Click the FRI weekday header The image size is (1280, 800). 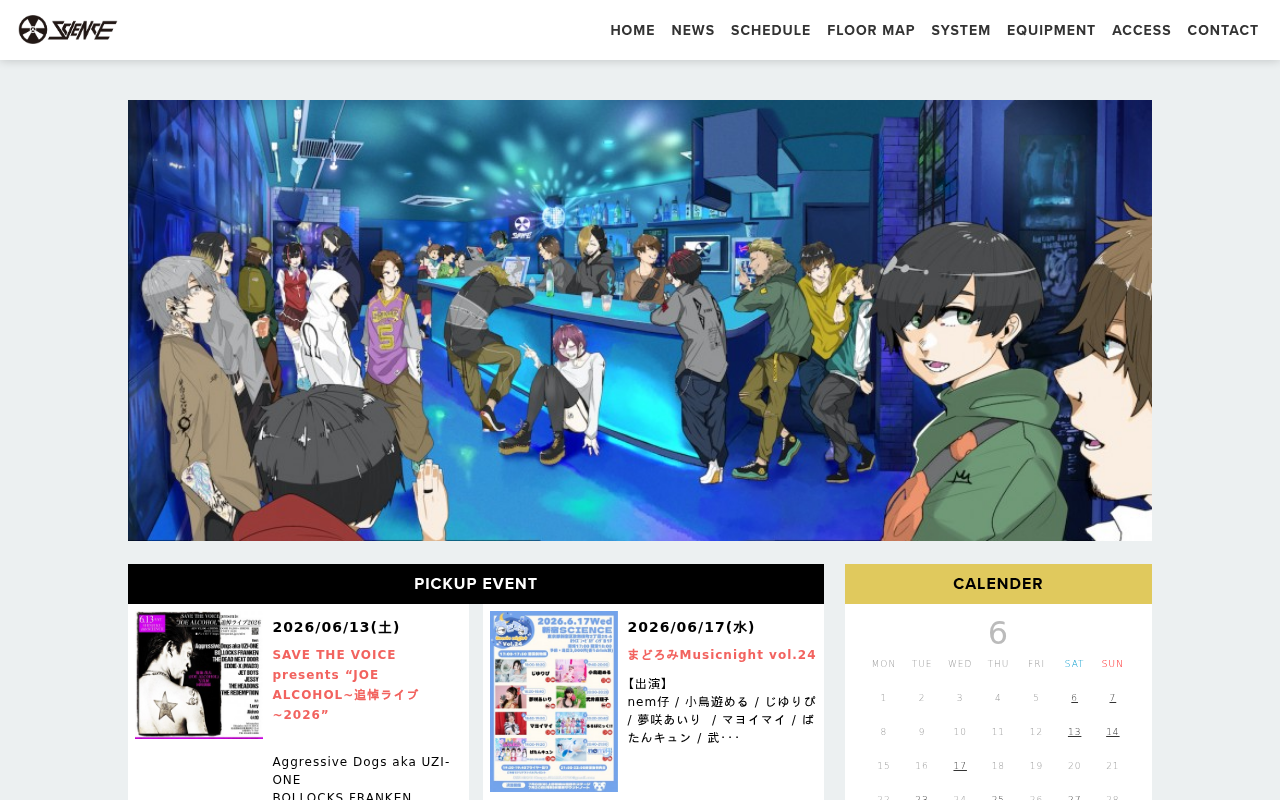pyautogui.click(x=1036, y=664)
